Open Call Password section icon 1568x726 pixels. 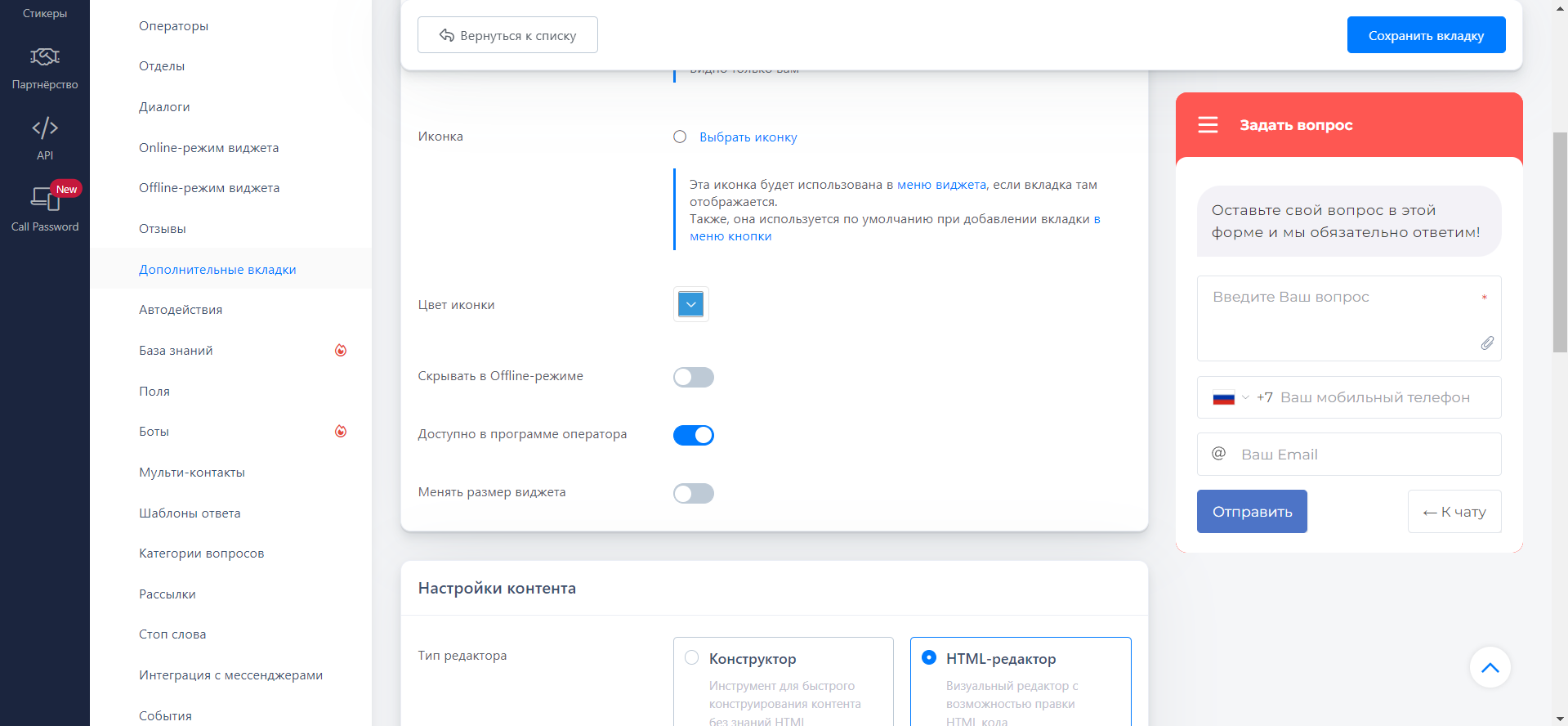[45, 199]
